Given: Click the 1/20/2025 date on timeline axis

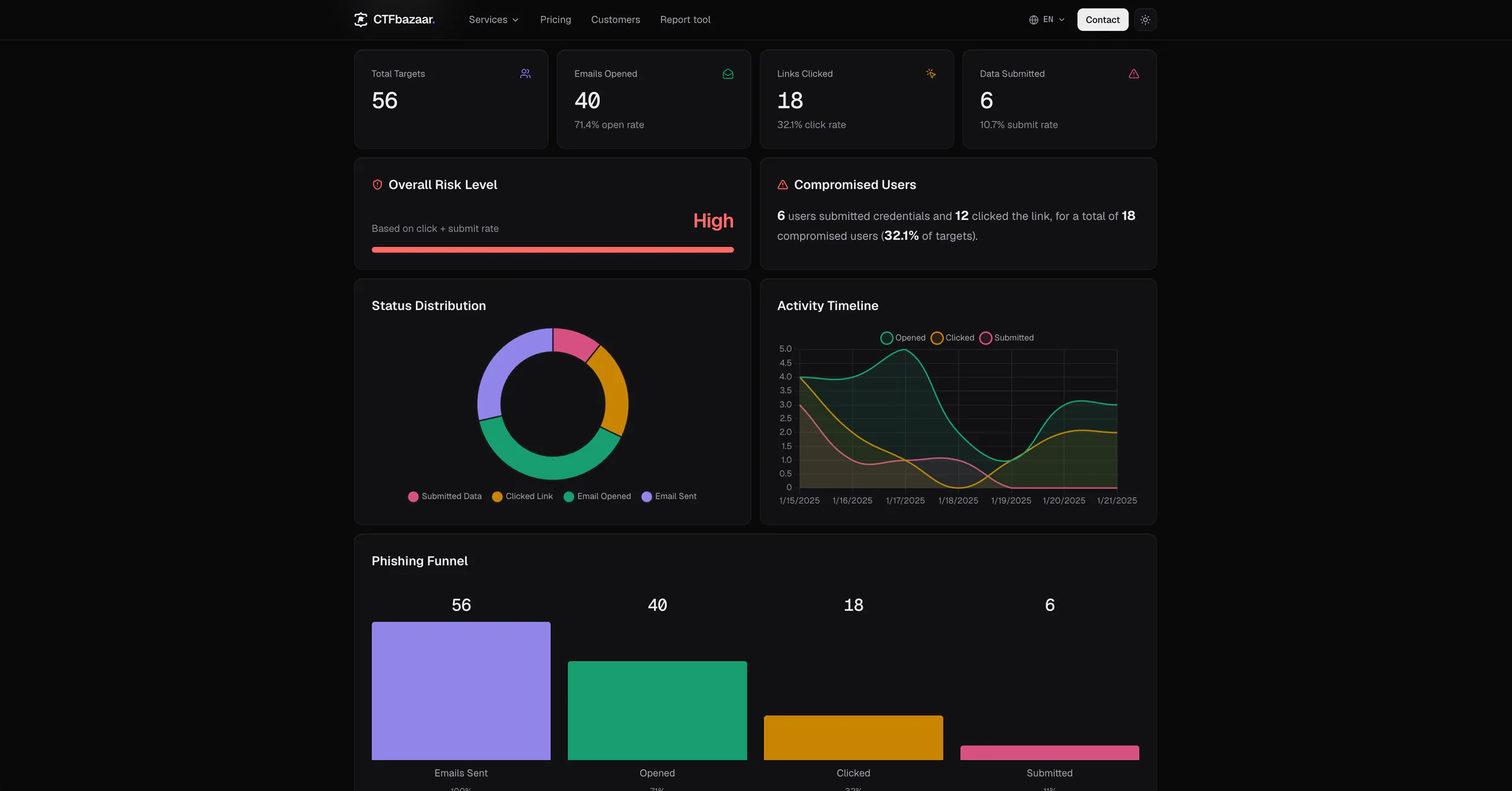Looking at the screenshot, I should [1064, 500].
